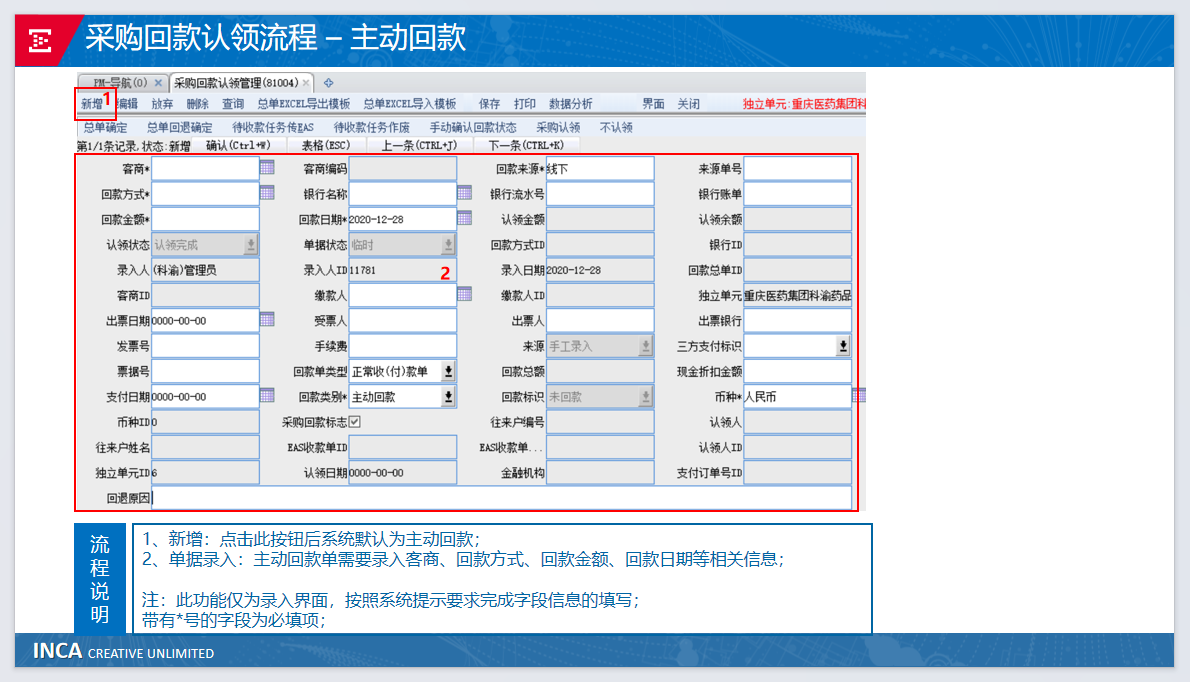Focus the 缴款人 input field
The image size is (1190, 682).
point(402,295)
